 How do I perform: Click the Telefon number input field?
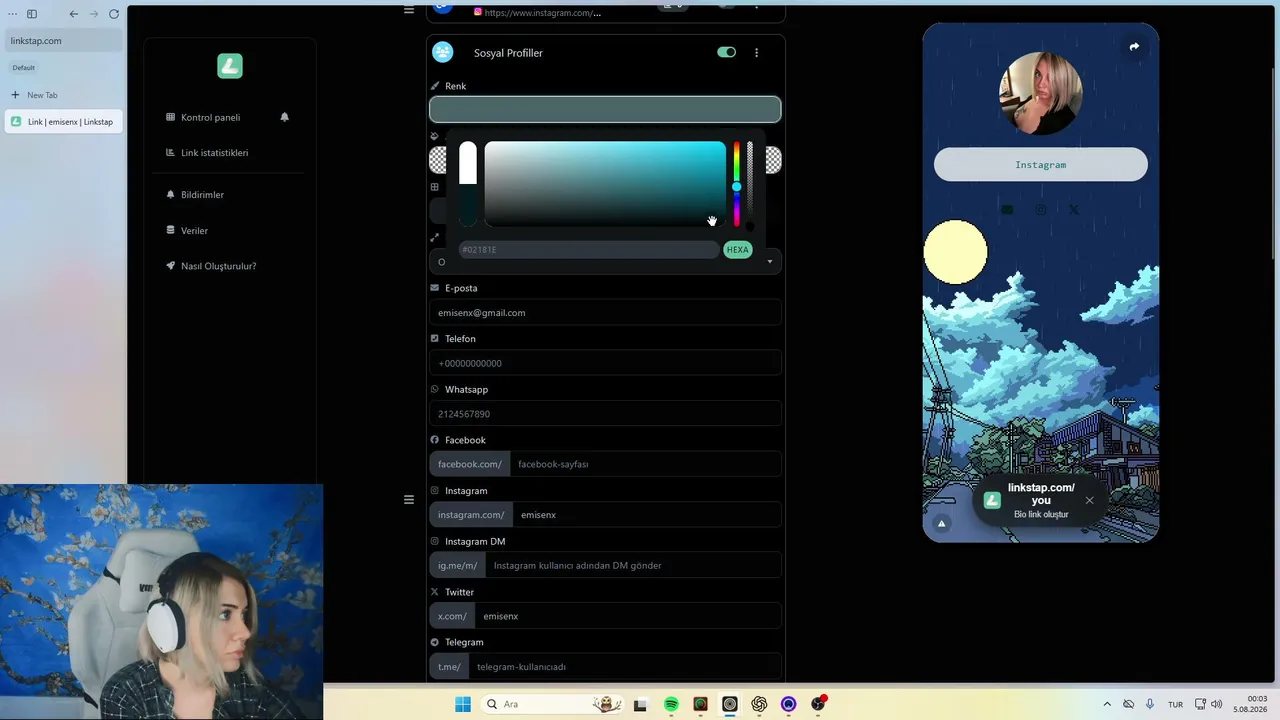pos(605,363)
